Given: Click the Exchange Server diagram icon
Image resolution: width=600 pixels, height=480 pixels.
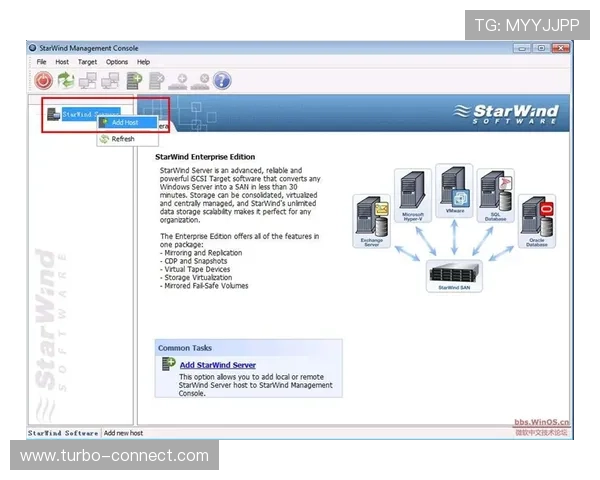Looking at the screenshot, I should pos(372,221).
